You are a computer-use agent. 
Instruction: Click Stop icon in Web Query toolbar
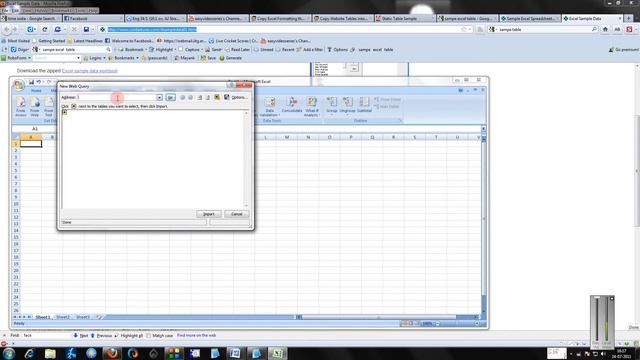(x=200, y=98)
